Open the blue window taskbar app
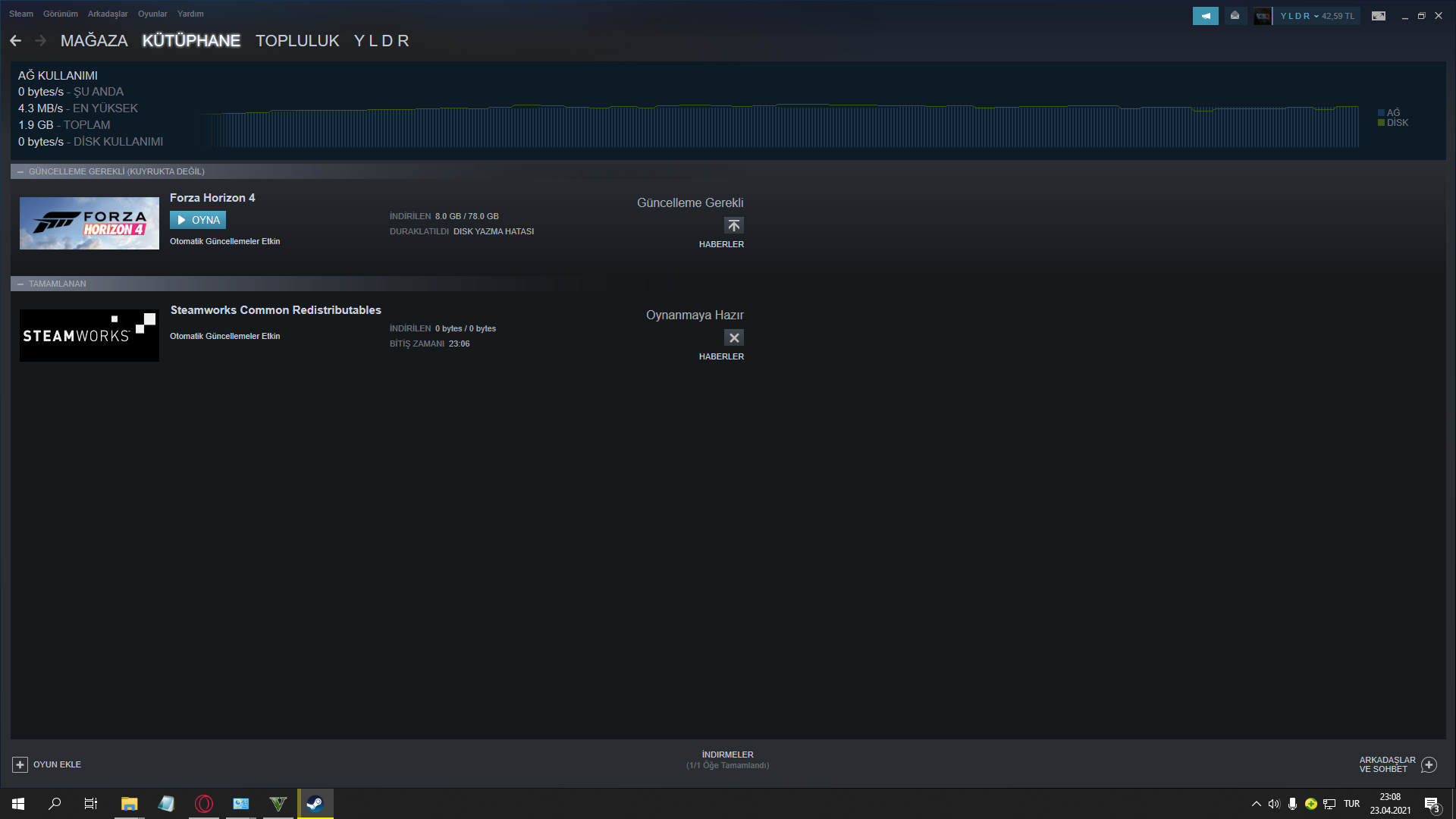The width and height of the screenshot is (1456, 819). pos(241,804)
